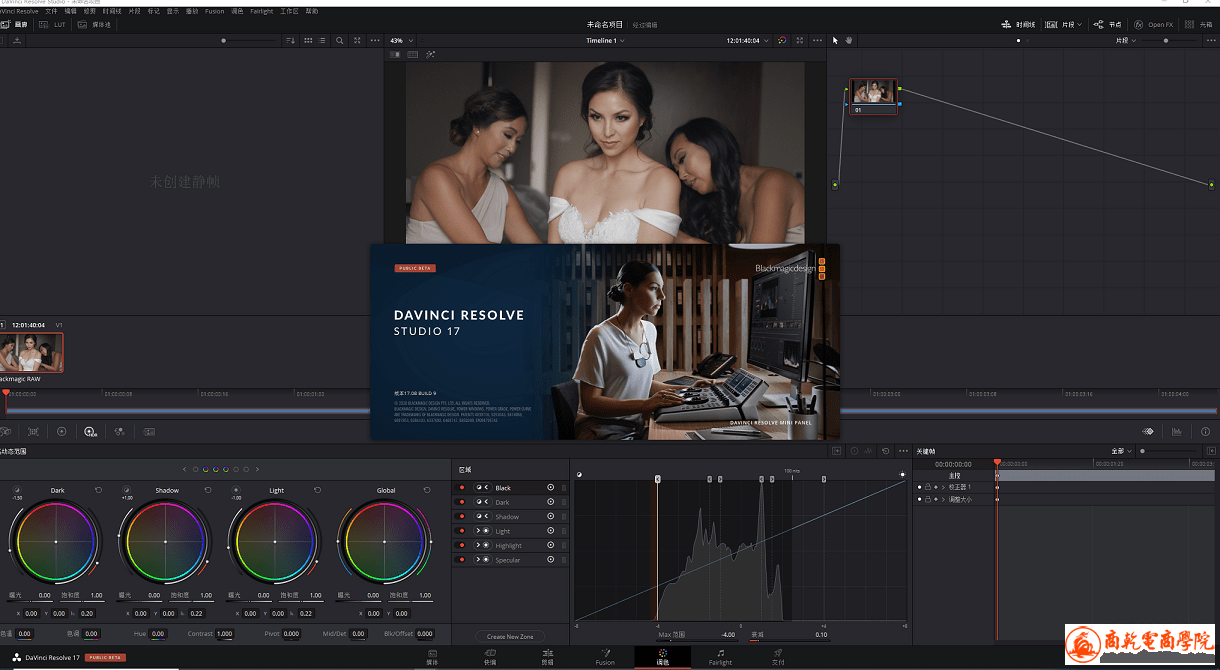
Task: Open the Timeline 1 dropdown
Action: [605, 40]
